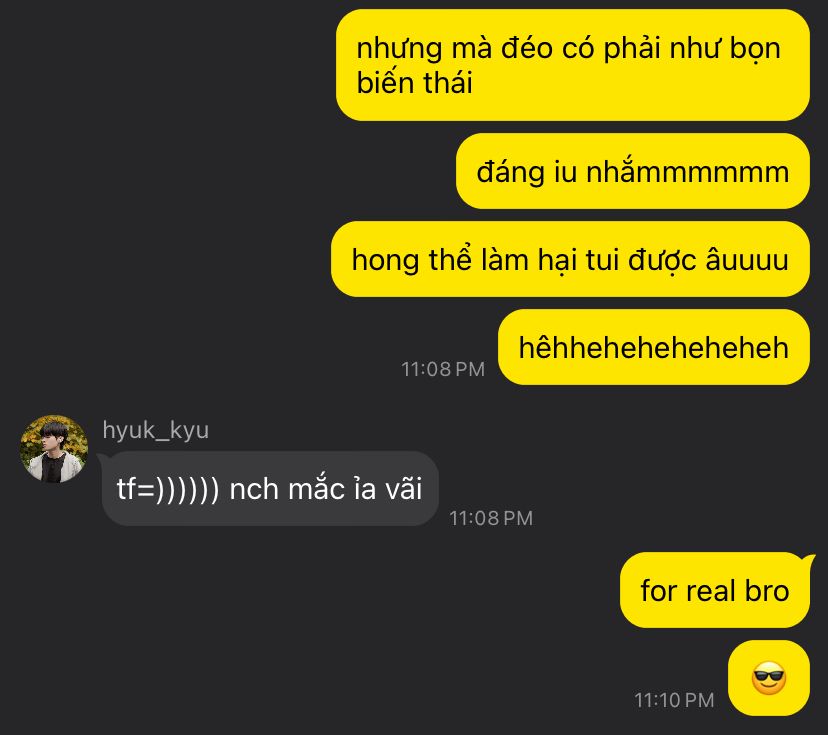Select the 'nhưng mà đéo có phải' message
828x735 pixels.
(x=573, y=65)
